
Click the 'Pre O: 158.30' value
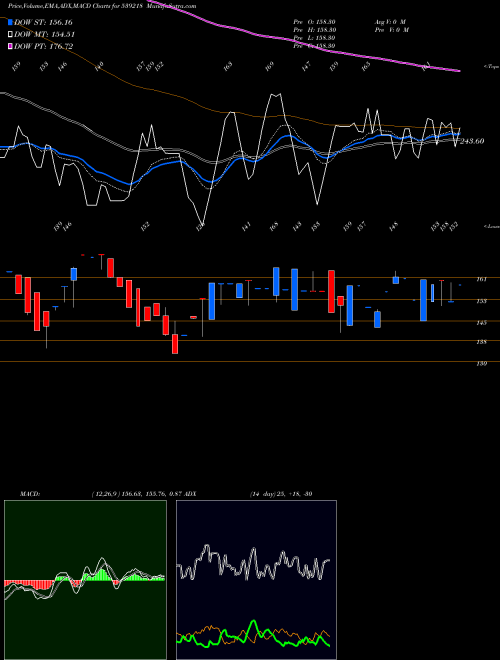pyautogui.click(x=314, y=22)
